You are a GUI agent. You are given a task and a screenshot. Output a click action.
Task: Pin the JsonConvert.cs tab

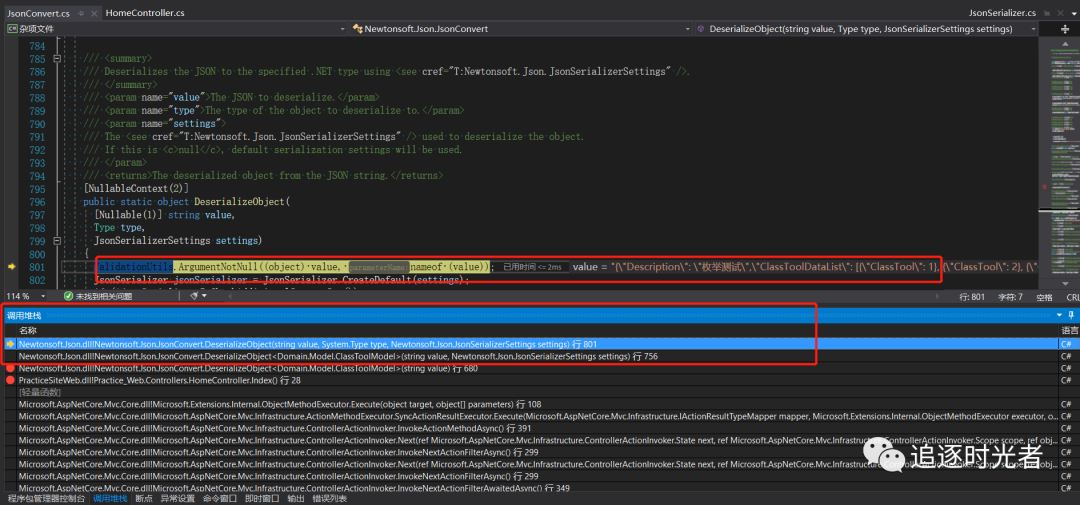tap(82, 12)
